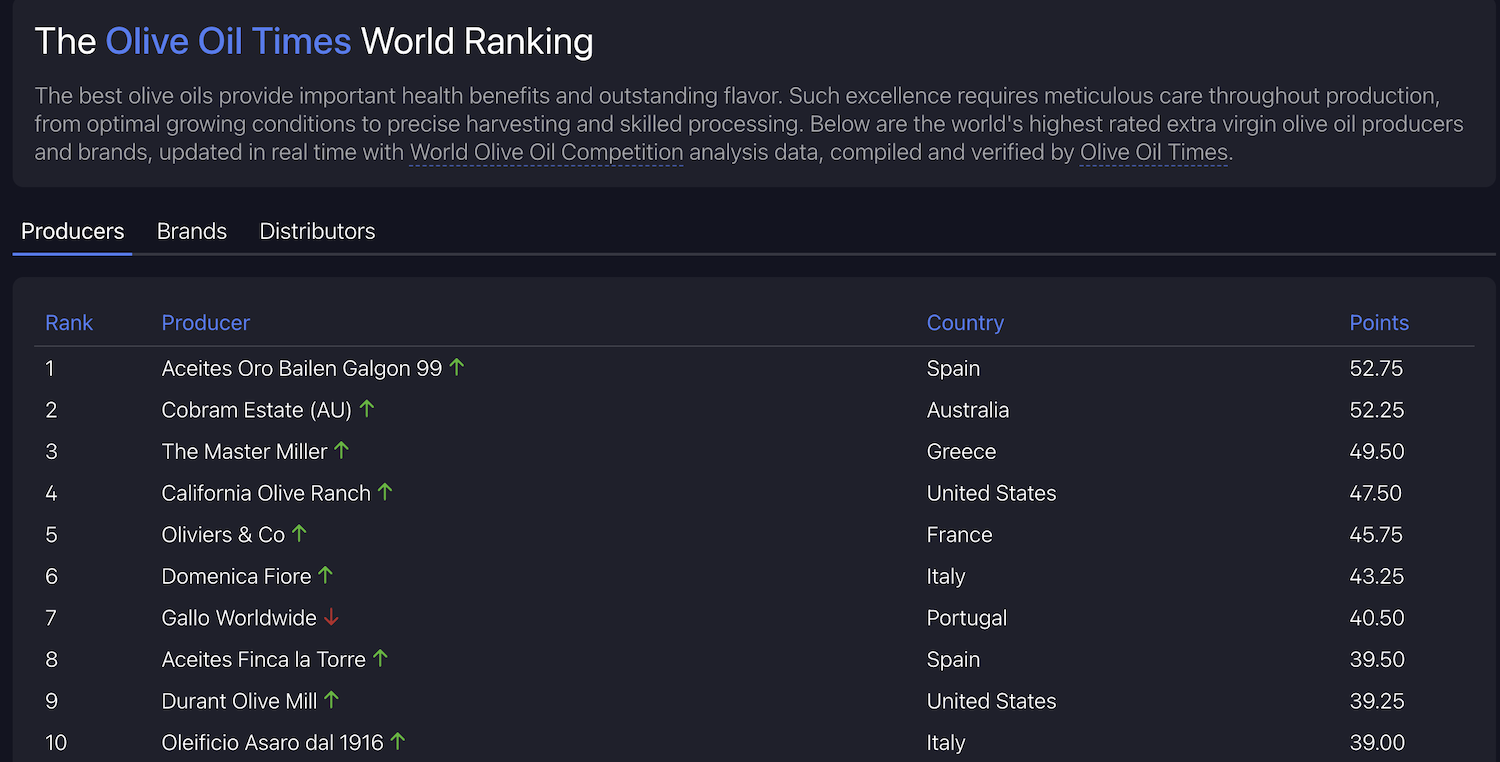Follow the Olive Oil Times link in description

1153,153
